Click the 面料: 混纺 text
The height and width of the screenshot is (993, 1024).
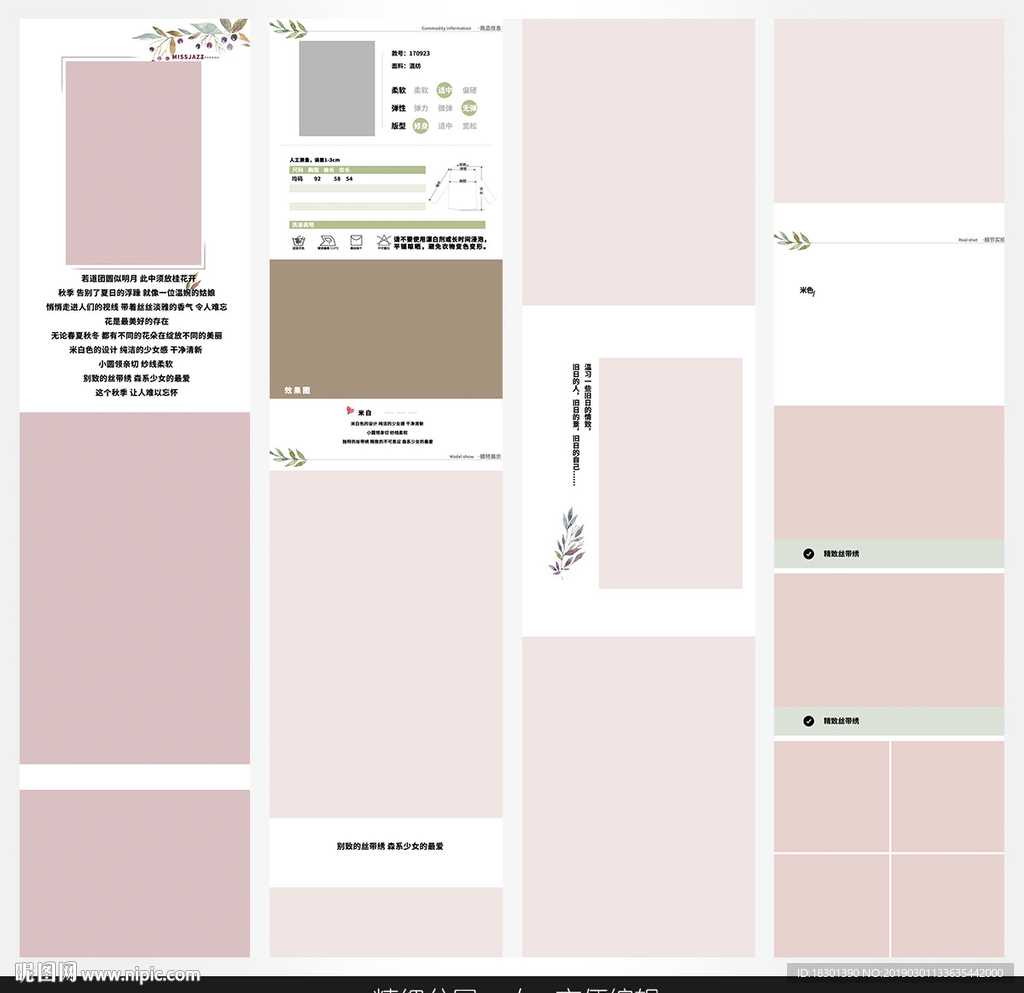[406, 66]
